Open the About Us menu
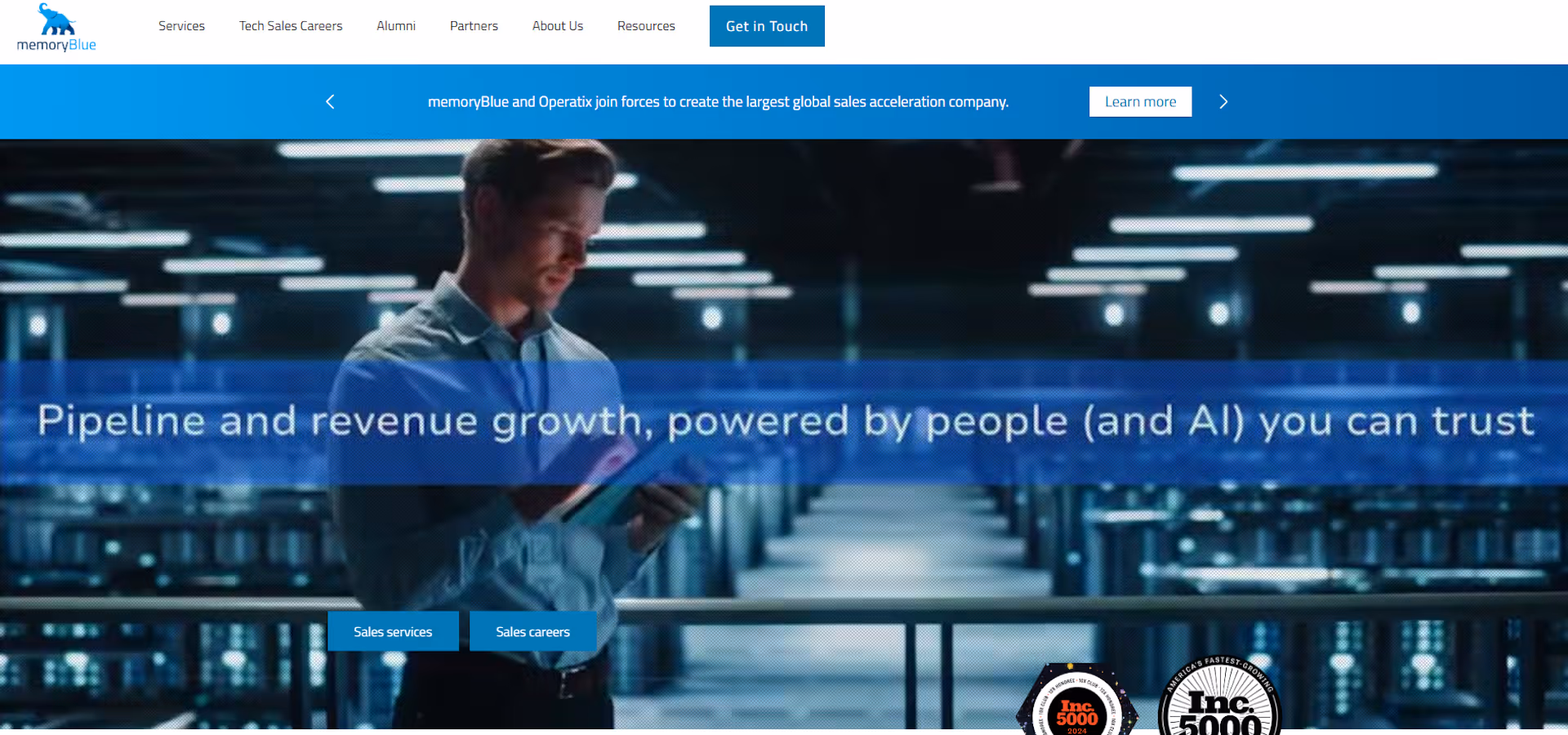 click(x=558, y=26)
